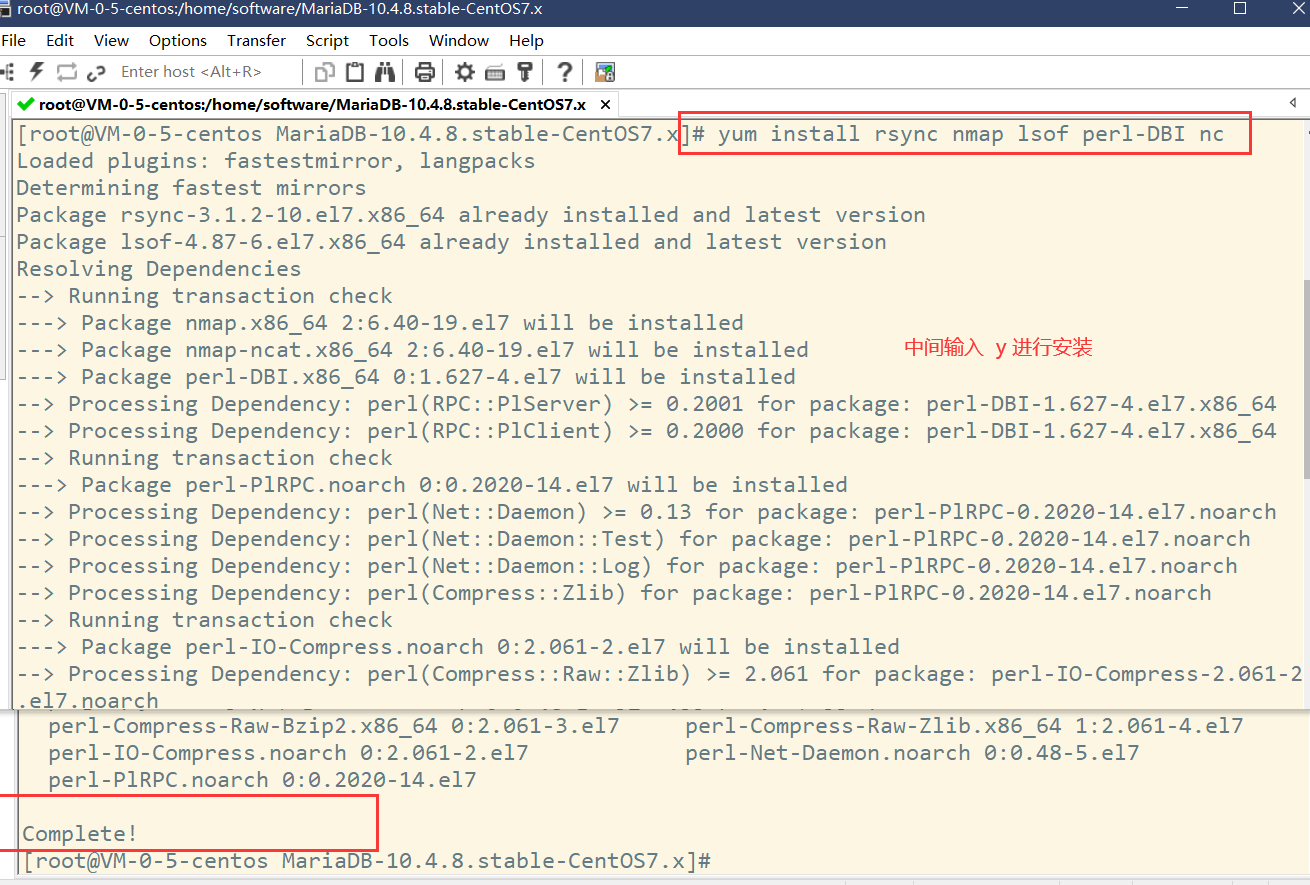This screenshot has height=885, width=1310.
Task: Open the Tools menu
Action: coord(389,40)
